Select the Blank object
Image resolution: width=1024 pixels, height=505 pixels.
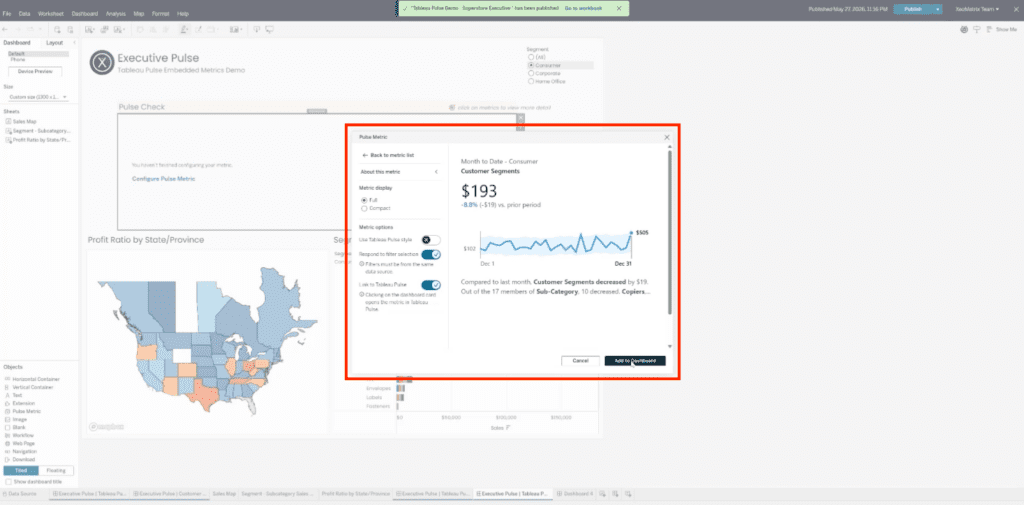tap(16, 427)
